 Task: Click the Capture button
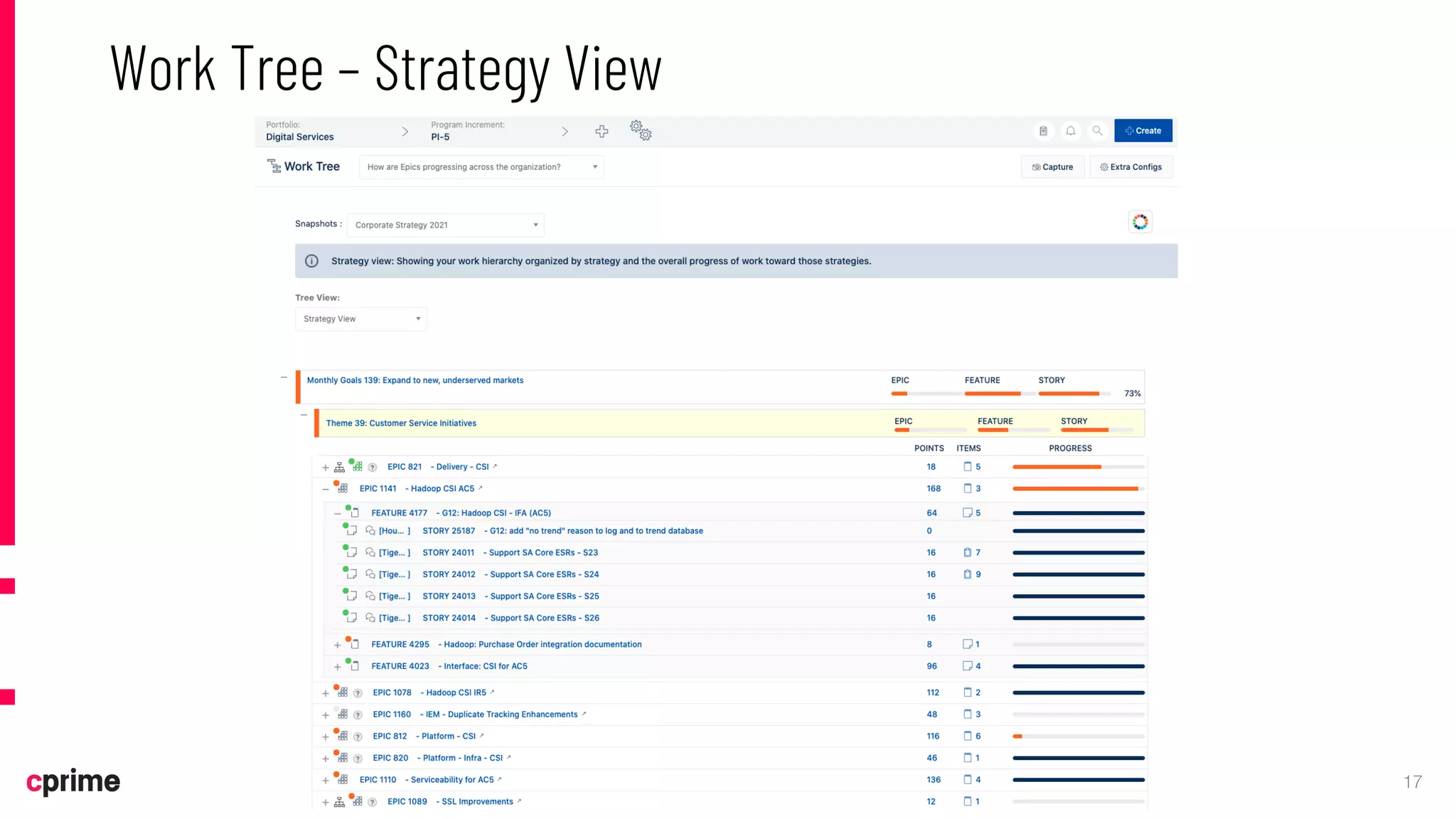tap(1053, 167)
